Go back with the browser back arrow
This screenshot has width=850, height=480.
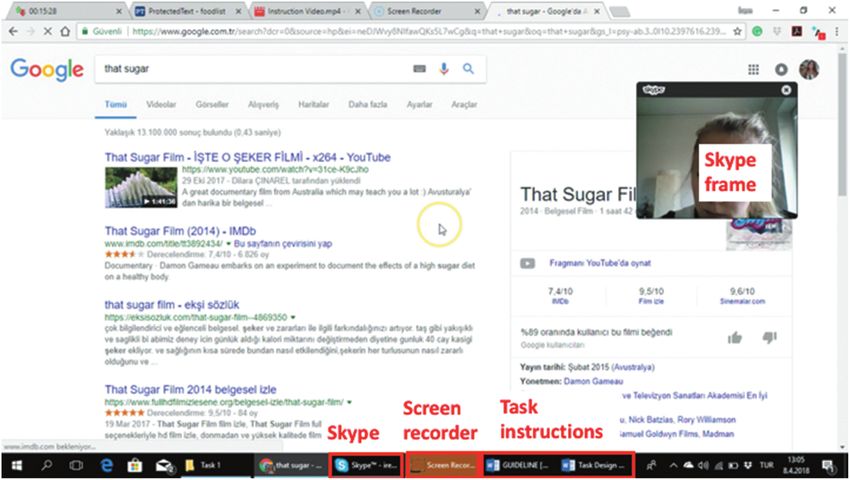click(13, 31)
